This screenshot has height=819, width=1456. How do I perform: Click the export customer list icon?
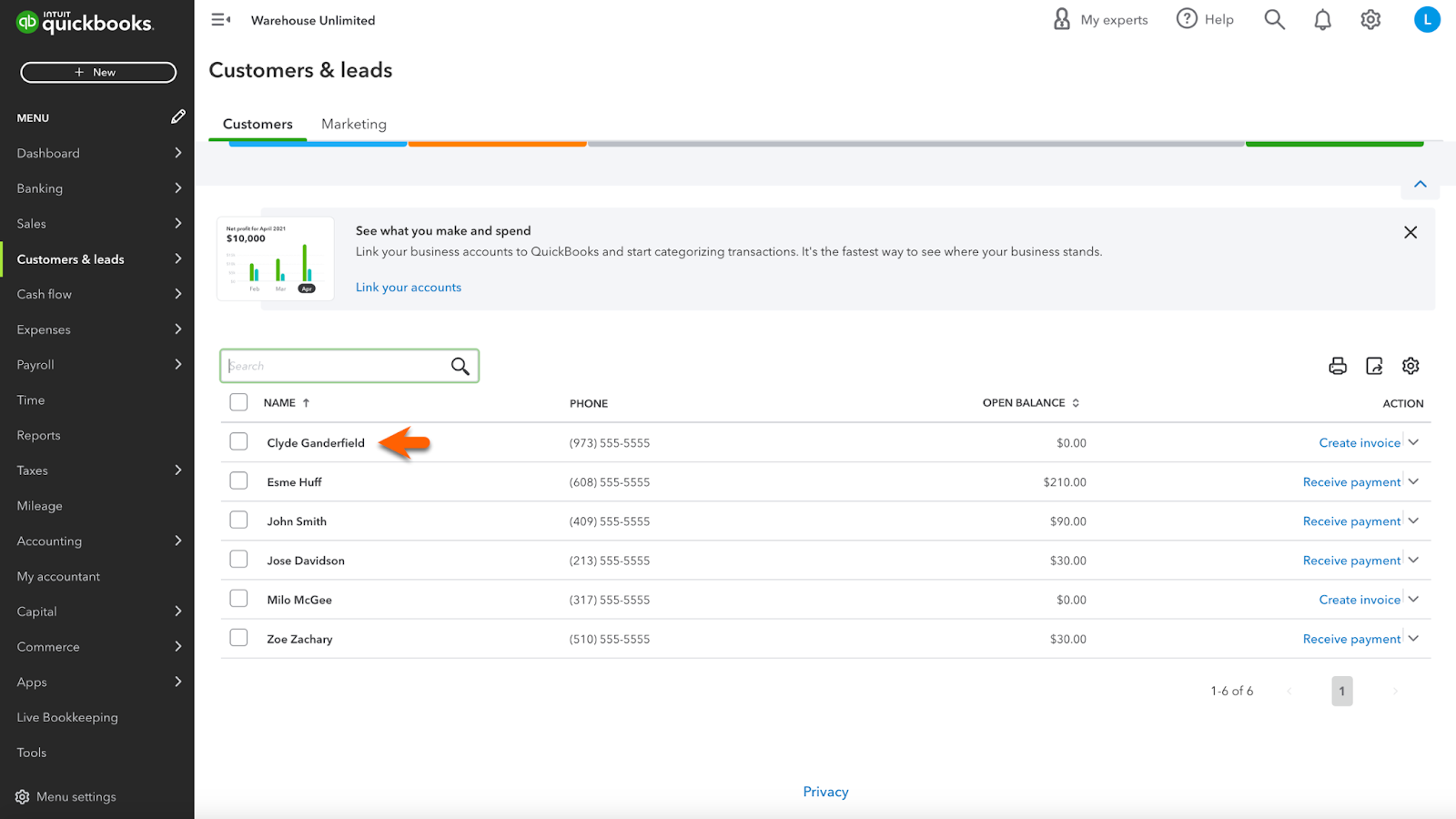click(x=1374, y=366)
